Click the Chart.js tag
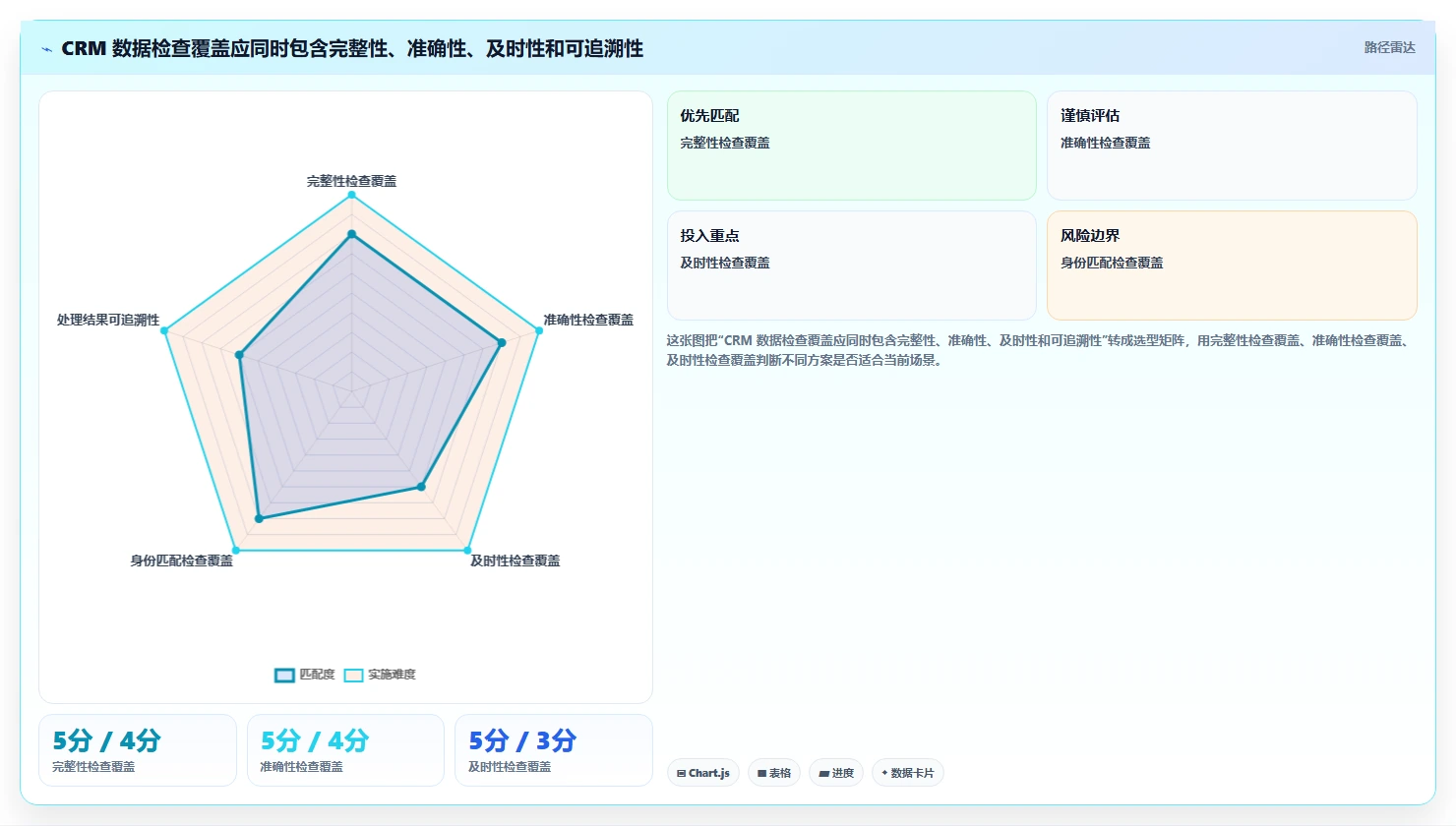The width and height of the screenshot is (1456, 826). [x=703, y=773]
